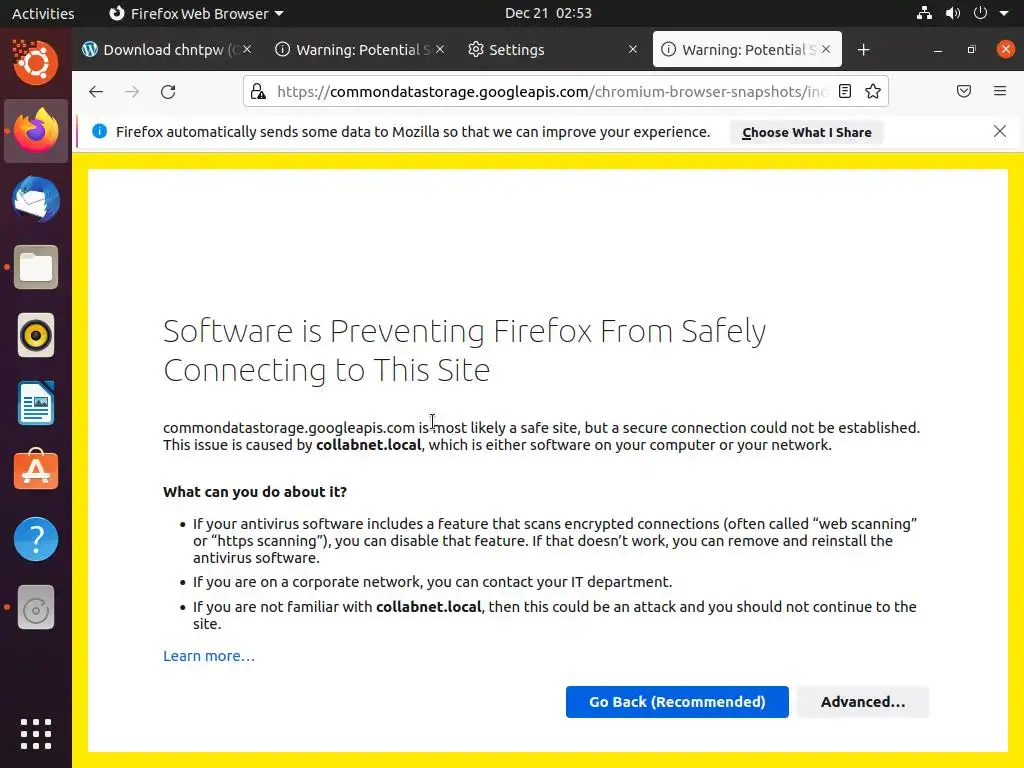
Task: Reload the current page
Action: coord(168,92)
